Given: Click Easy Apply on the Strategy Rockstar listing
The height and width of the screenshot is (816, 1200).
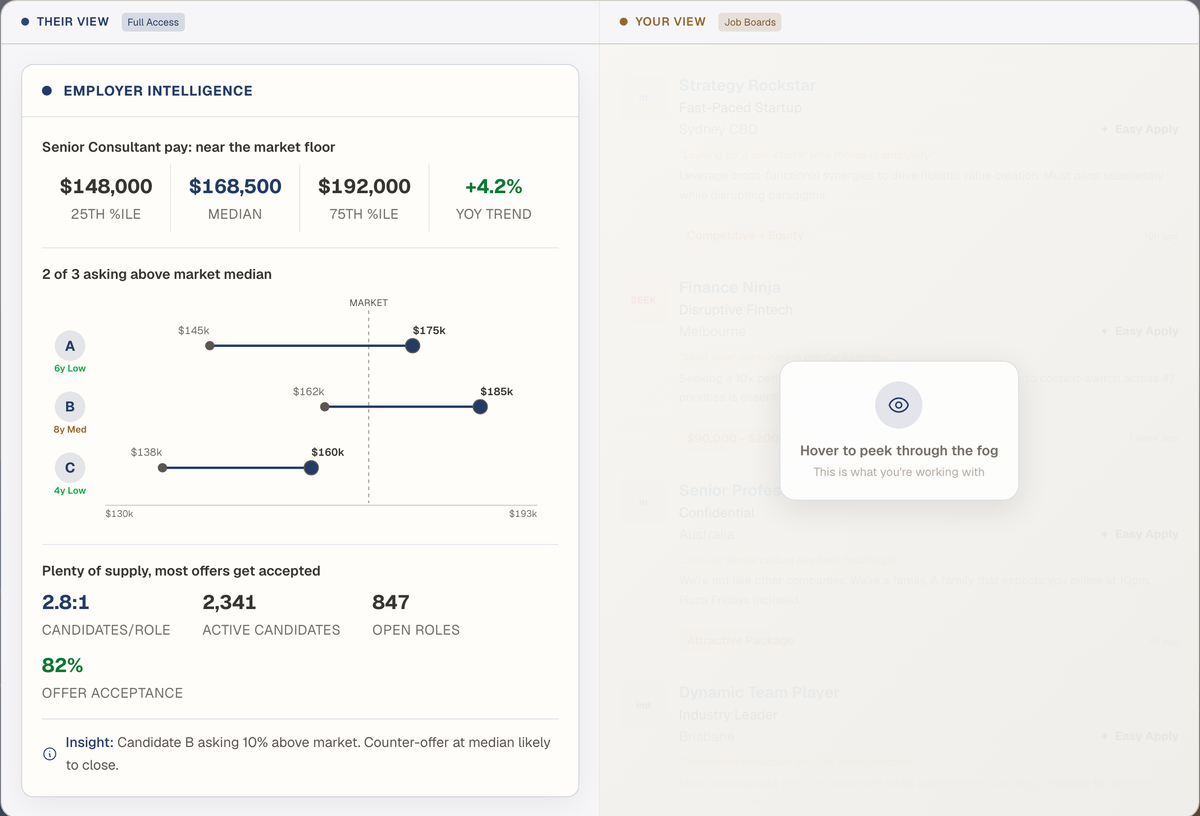Looking at the screenshot, I should 1140,129.
